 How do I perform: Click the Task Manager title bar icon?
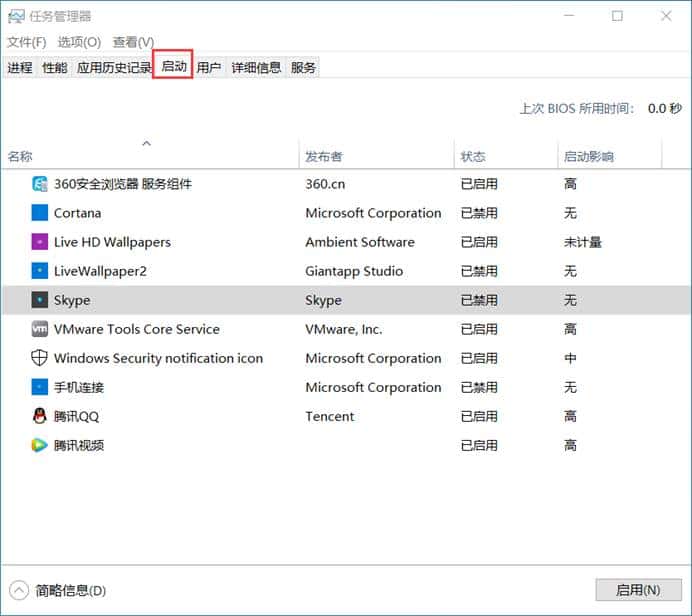[16, 16]
